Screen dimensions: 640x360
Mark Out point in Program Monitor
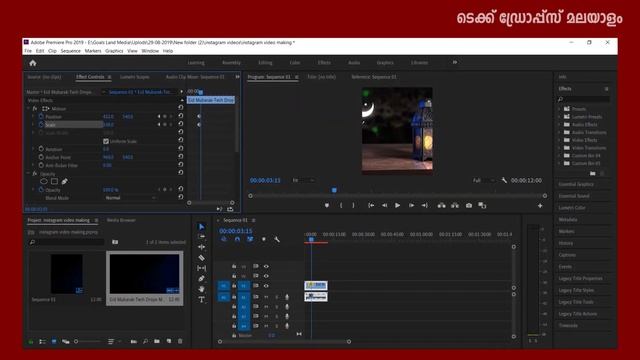[x=353, y=205]
